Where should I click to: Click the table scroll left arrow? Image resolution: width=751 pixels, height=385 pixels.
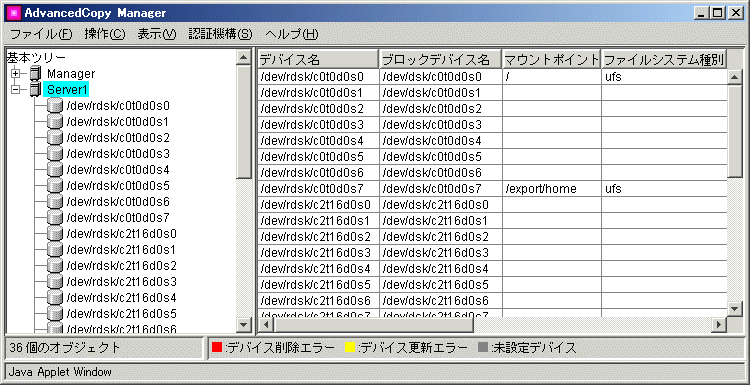click(x=266, y=325)
